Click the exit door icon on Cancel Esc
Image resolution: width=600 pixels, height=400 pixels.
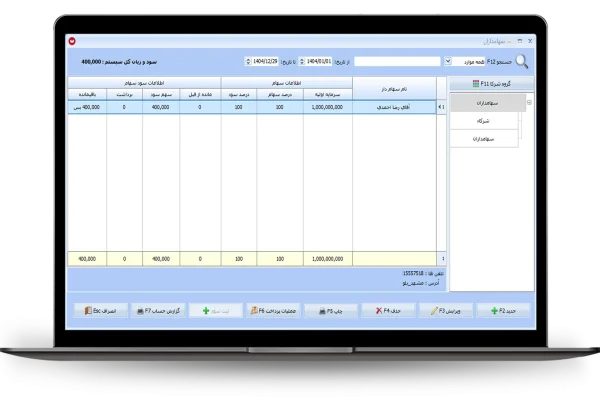pyautogui.click(x=87, y=311)
